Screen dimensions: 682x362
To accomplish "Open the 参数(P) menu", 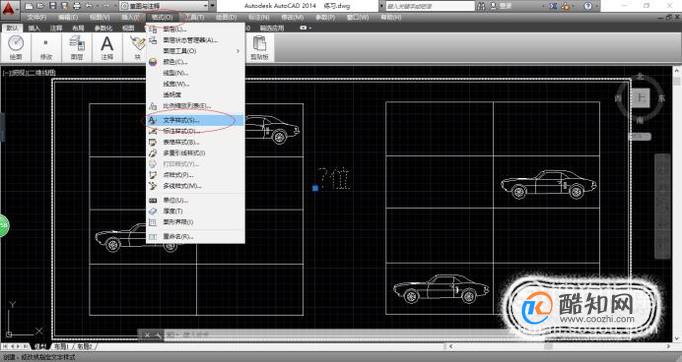I will pos(325,17).
